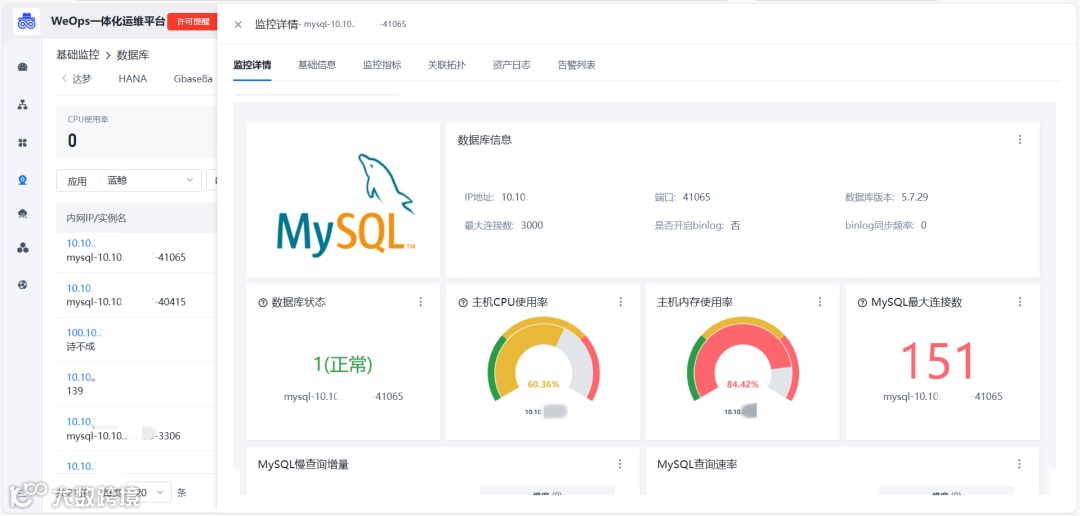Screen dimensions: 1080x516
Task: Open IP link above the -3306 instance
Action: click(81, 422)
